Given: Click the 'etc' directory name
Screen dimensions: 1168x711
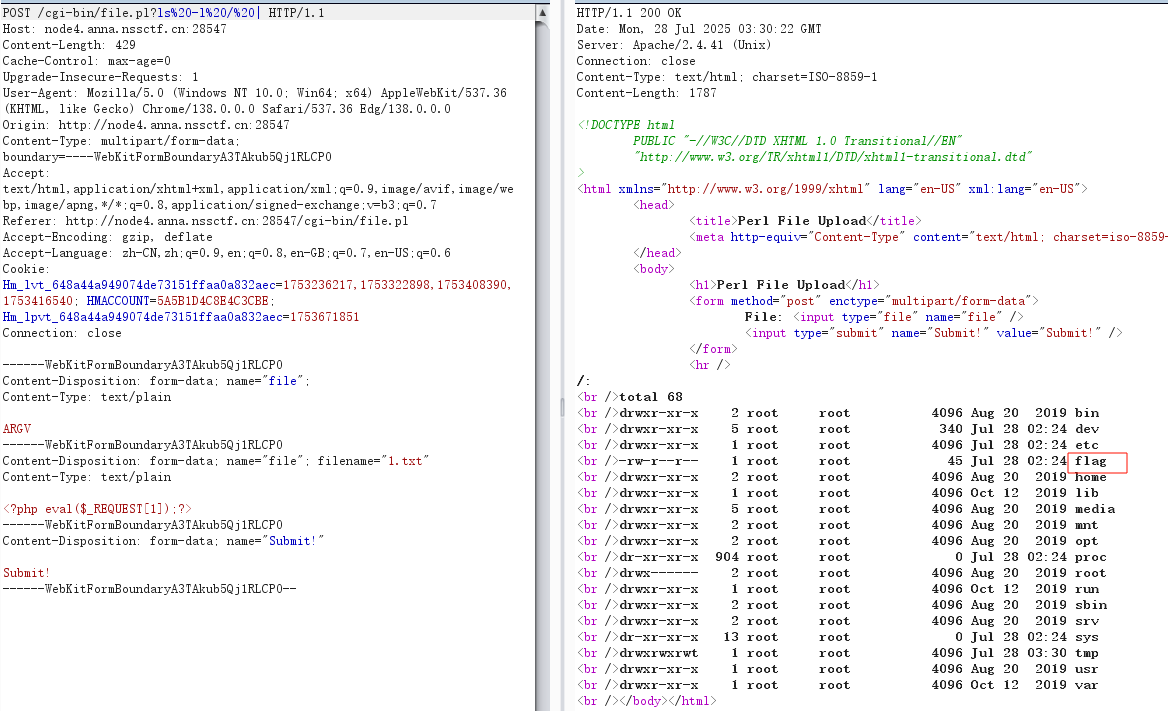Looking at the screenshot, I should [1087, 445].
